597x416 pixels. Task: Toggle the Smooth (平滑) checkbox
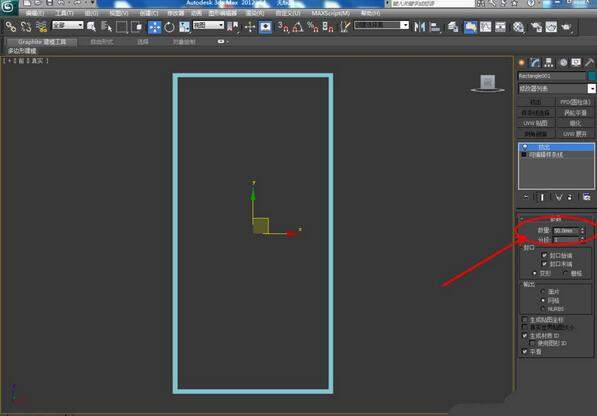click(x=525, y=352)
